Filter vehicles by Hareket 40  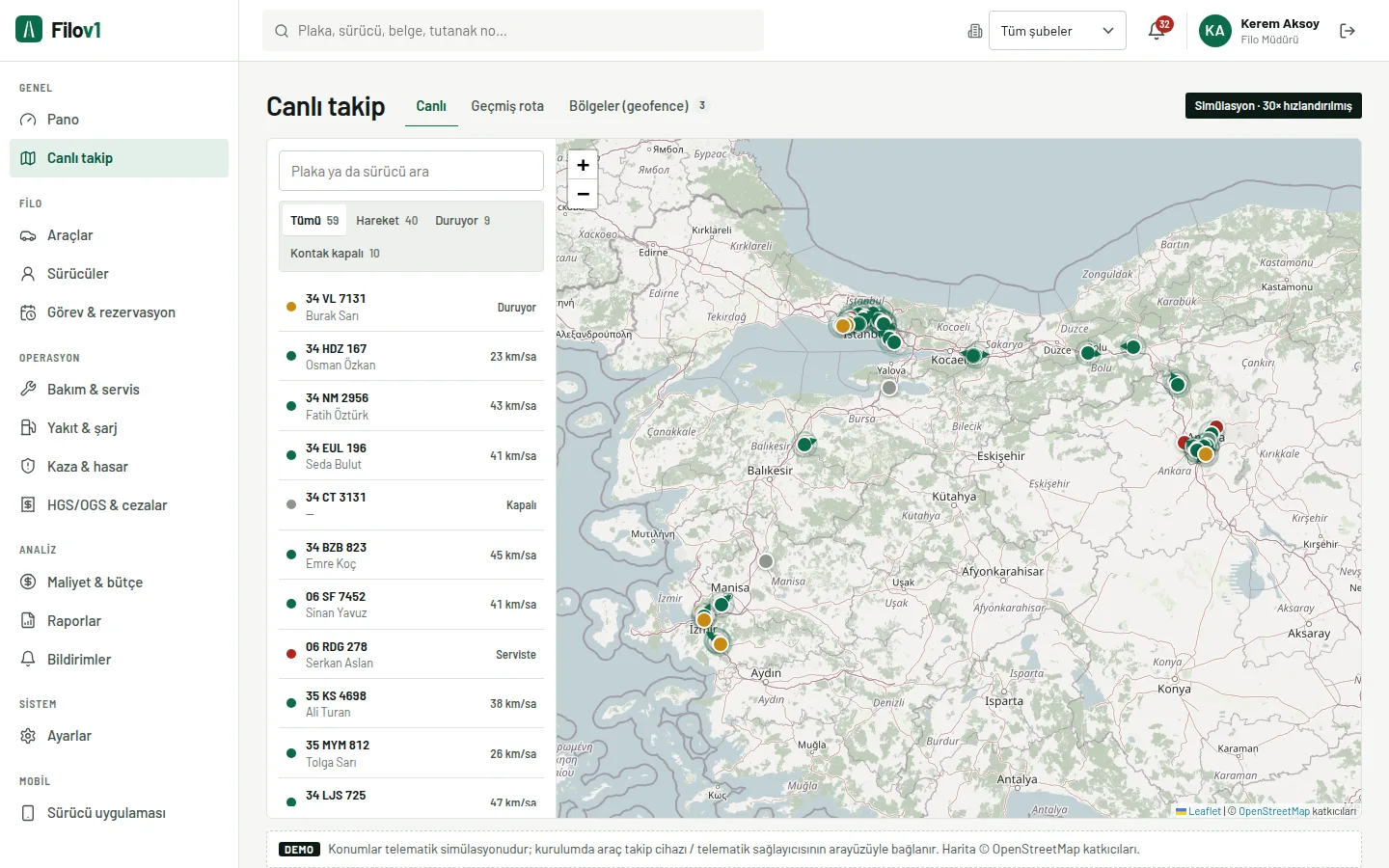tap(387, 221)
